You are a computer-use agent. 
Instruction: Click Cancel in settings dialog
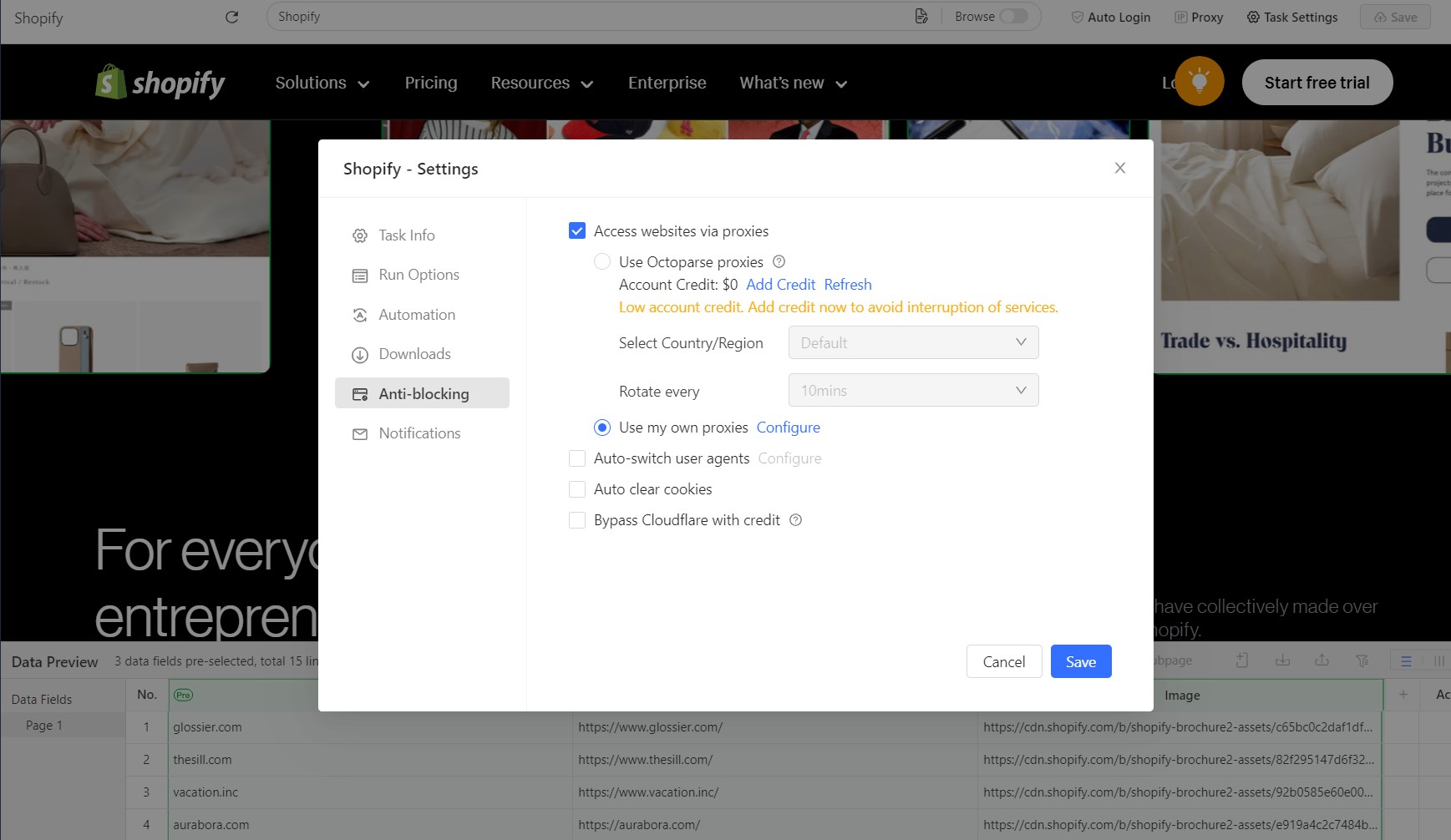(1004, 661)
